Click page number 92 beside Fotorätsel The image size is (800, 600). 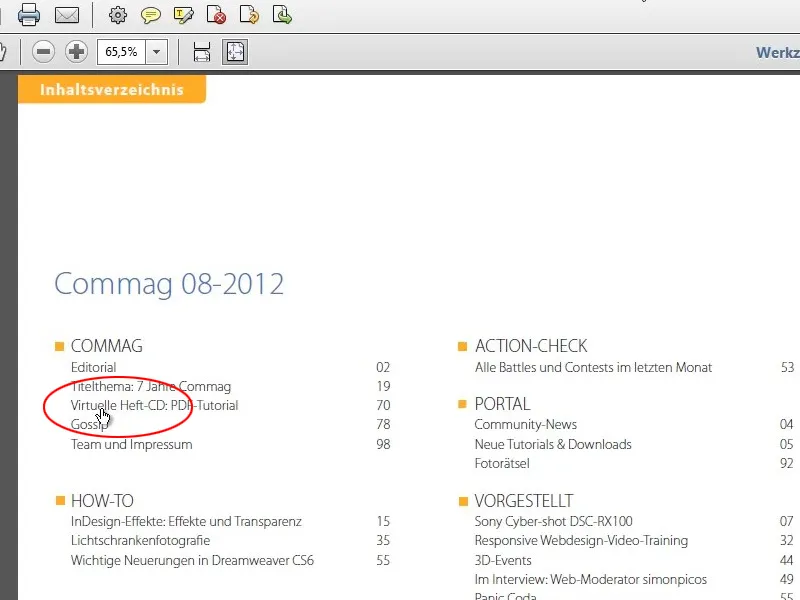coord(787,464)
